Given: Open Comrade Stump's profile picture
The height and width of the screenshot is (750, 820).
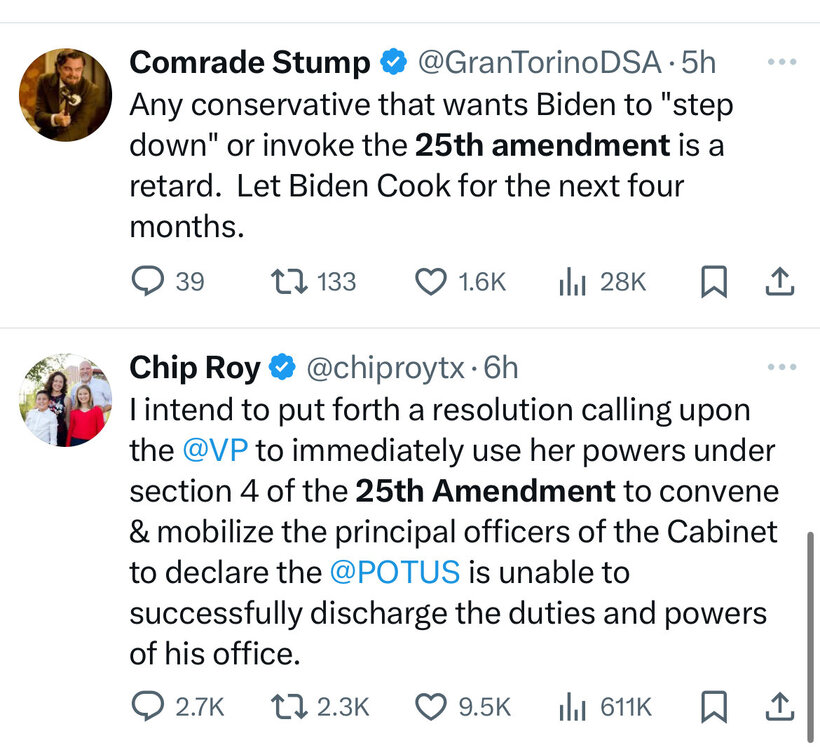Looking at the screenshot, I should coord(65,94).
